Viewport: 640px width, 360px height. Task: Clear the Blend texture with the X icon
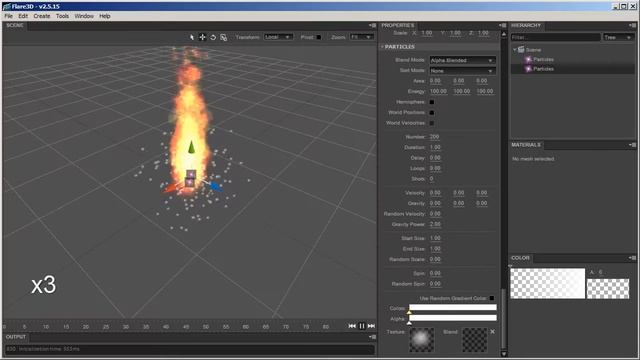(x=493, y=331)
